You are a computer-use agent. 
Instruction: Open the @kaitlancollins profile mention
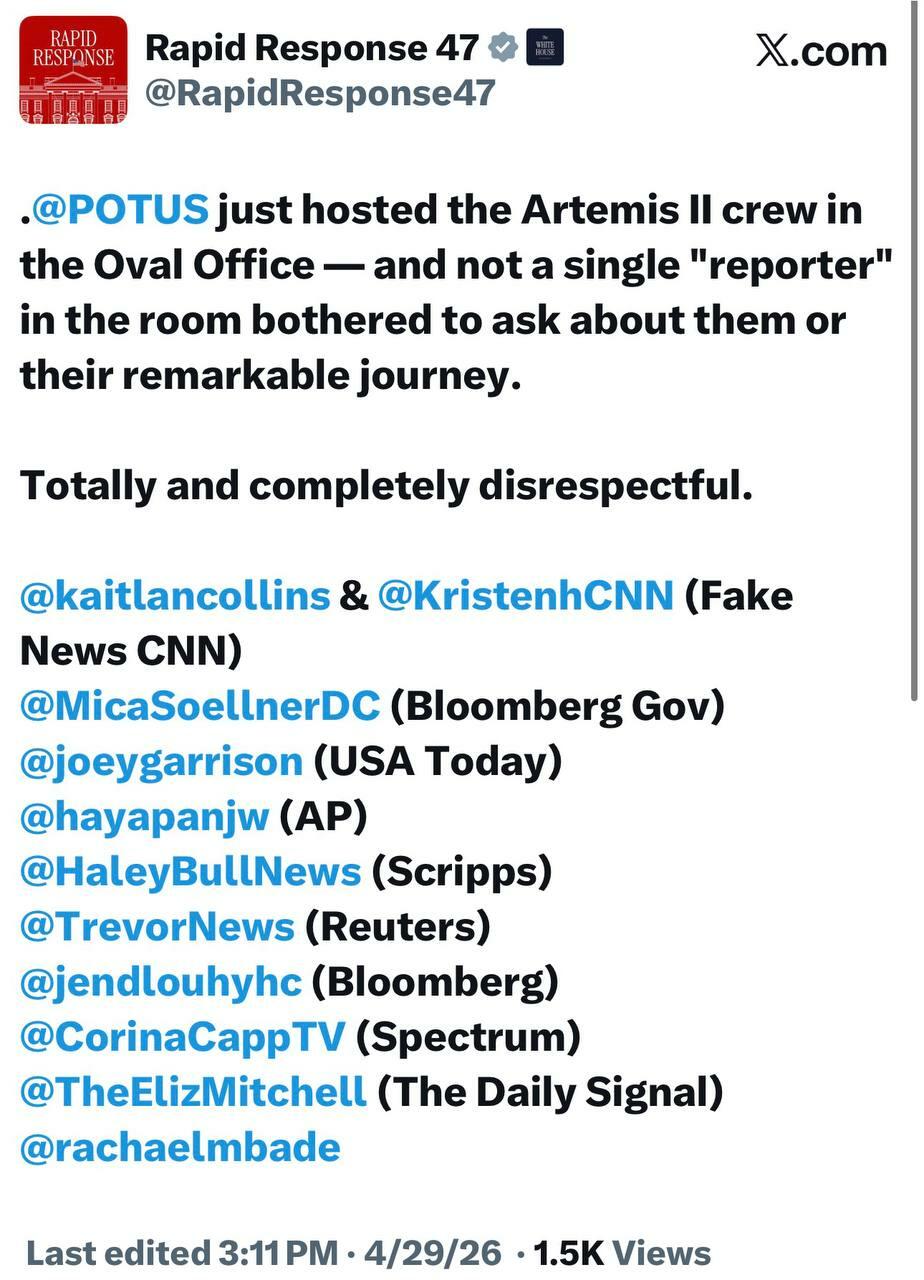(x=175, y=595)
